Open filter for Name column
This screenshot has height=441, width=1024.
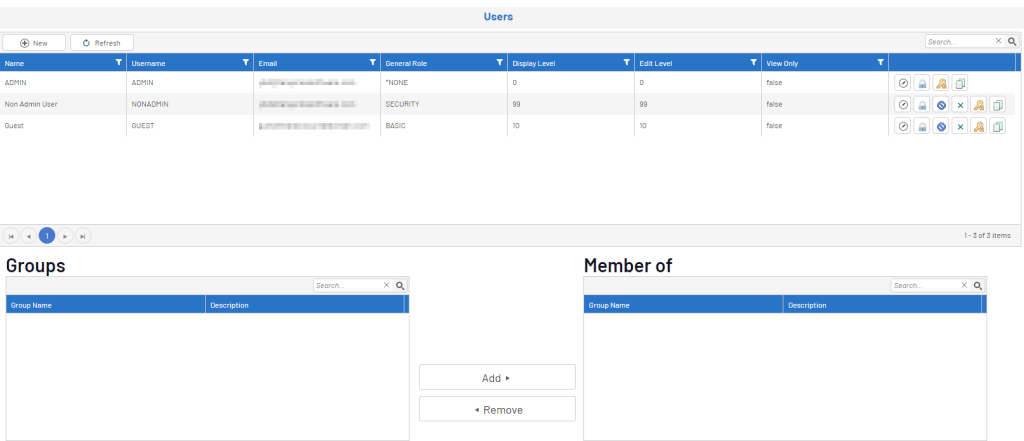[118, 63]
